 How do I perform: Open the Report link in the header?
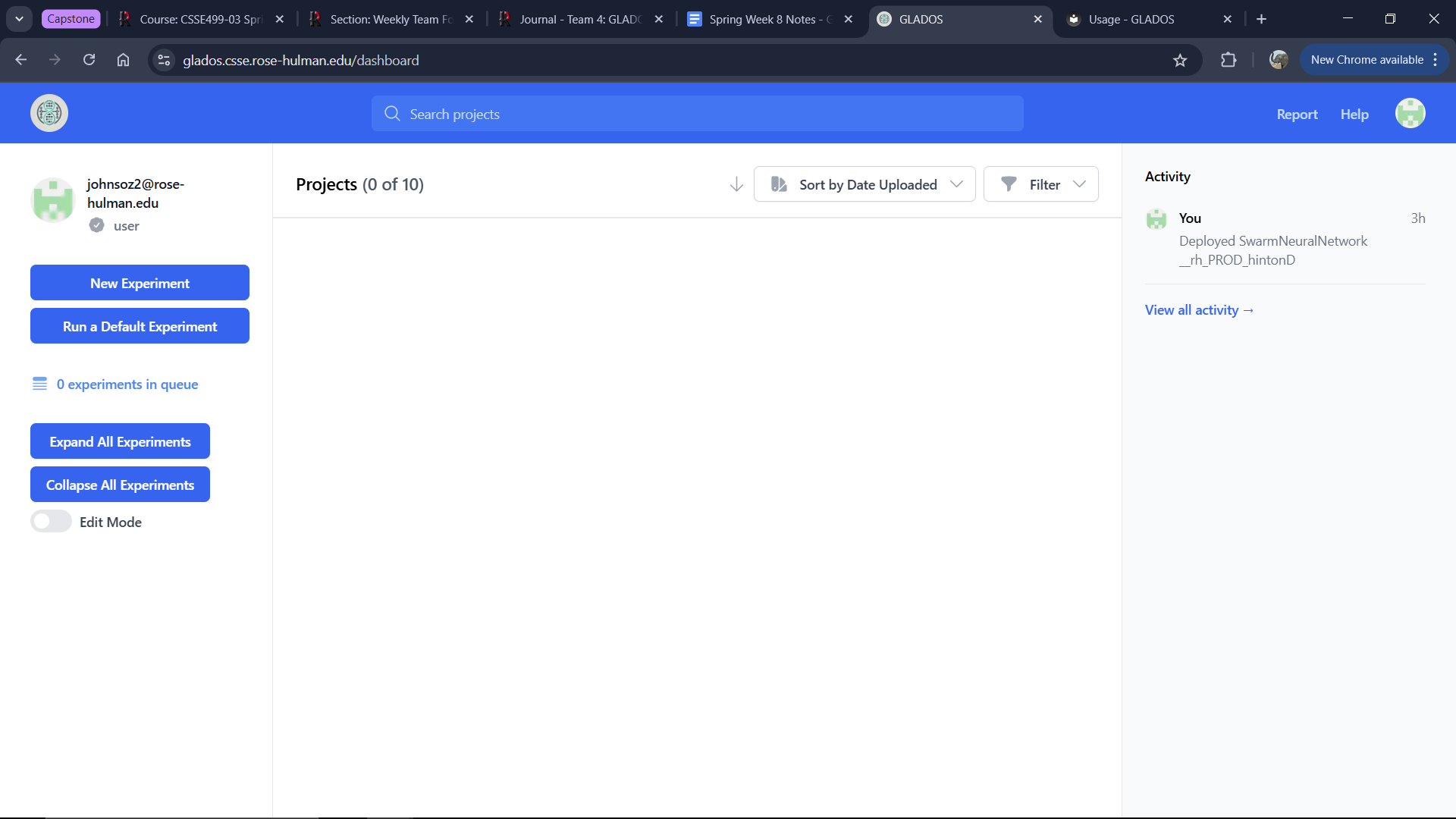coord(1297,115)
